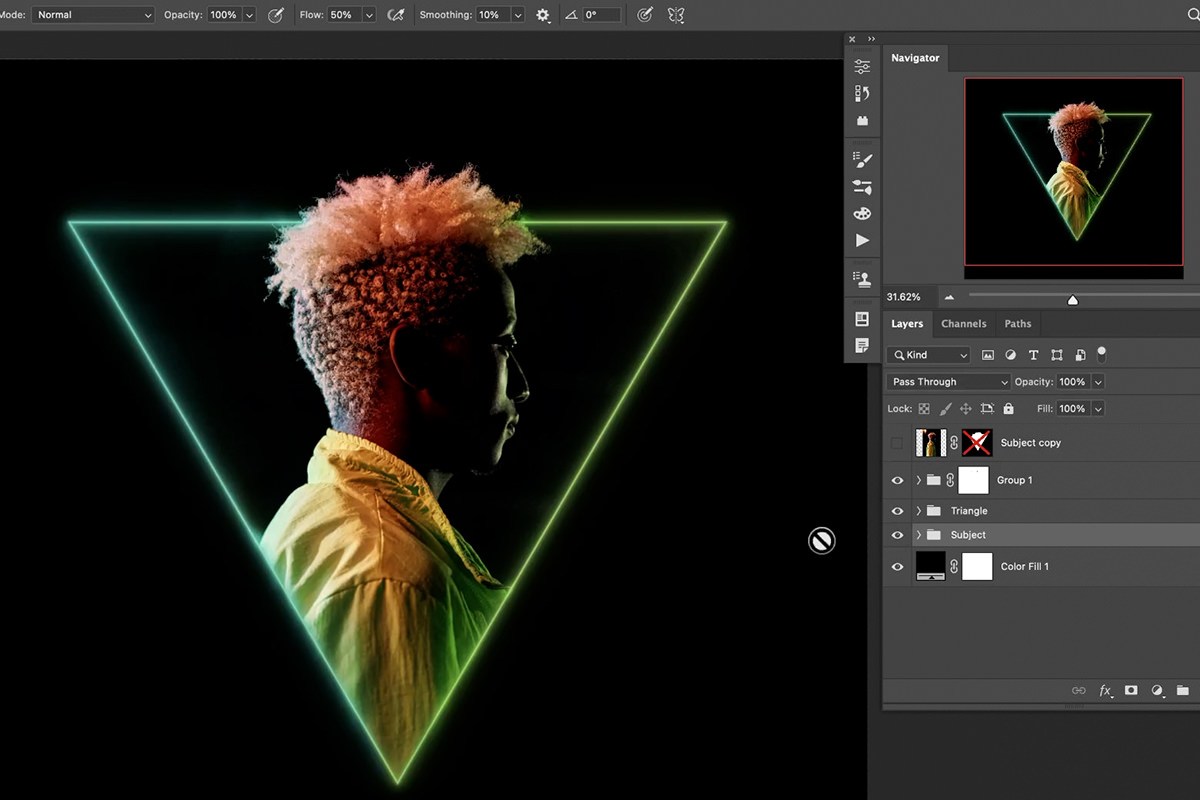This screenshot has width=1200, height=800.
Task: Open layer Opacity dropdown arrow
Action: [1098, 382]
